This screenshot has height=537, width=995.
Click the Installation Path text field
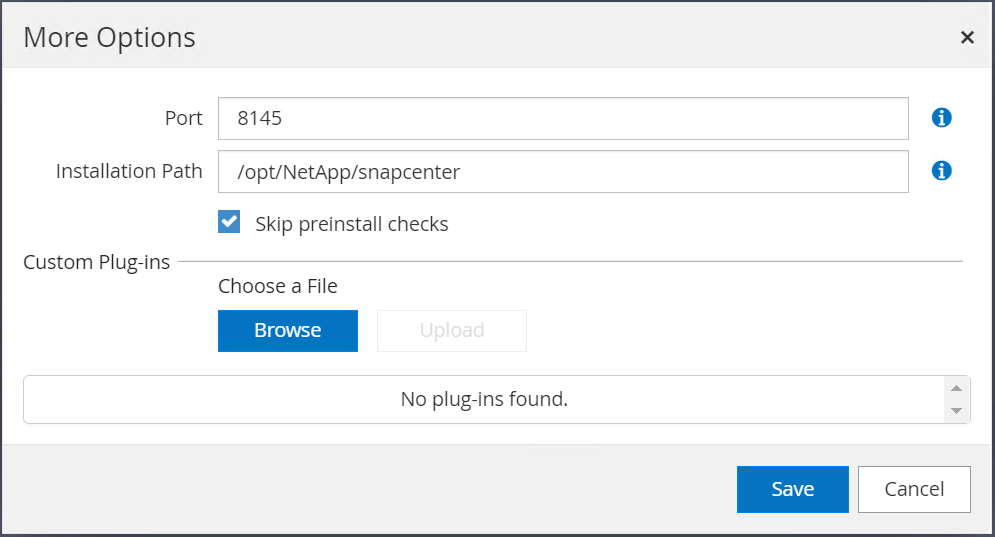click(x=562, y=171)
